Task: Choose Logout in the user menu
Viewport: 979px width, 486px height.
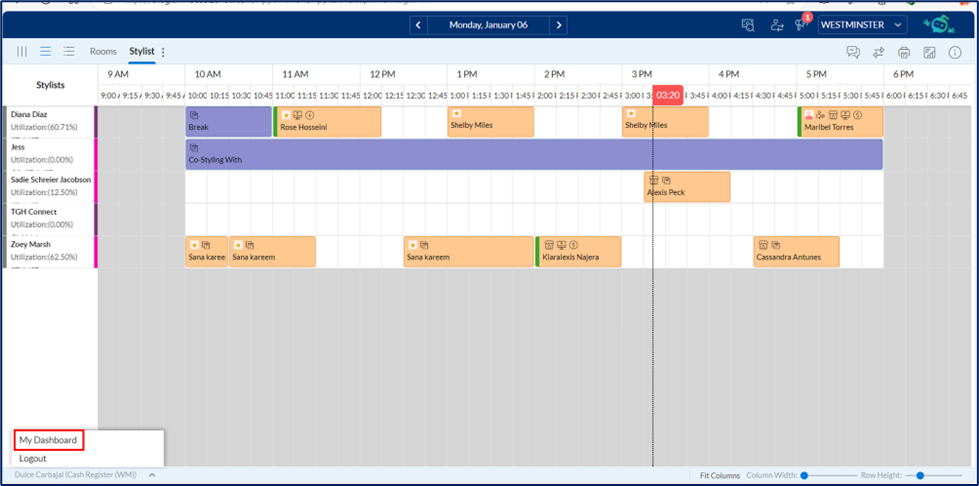Action: click(x=33, y=458)
